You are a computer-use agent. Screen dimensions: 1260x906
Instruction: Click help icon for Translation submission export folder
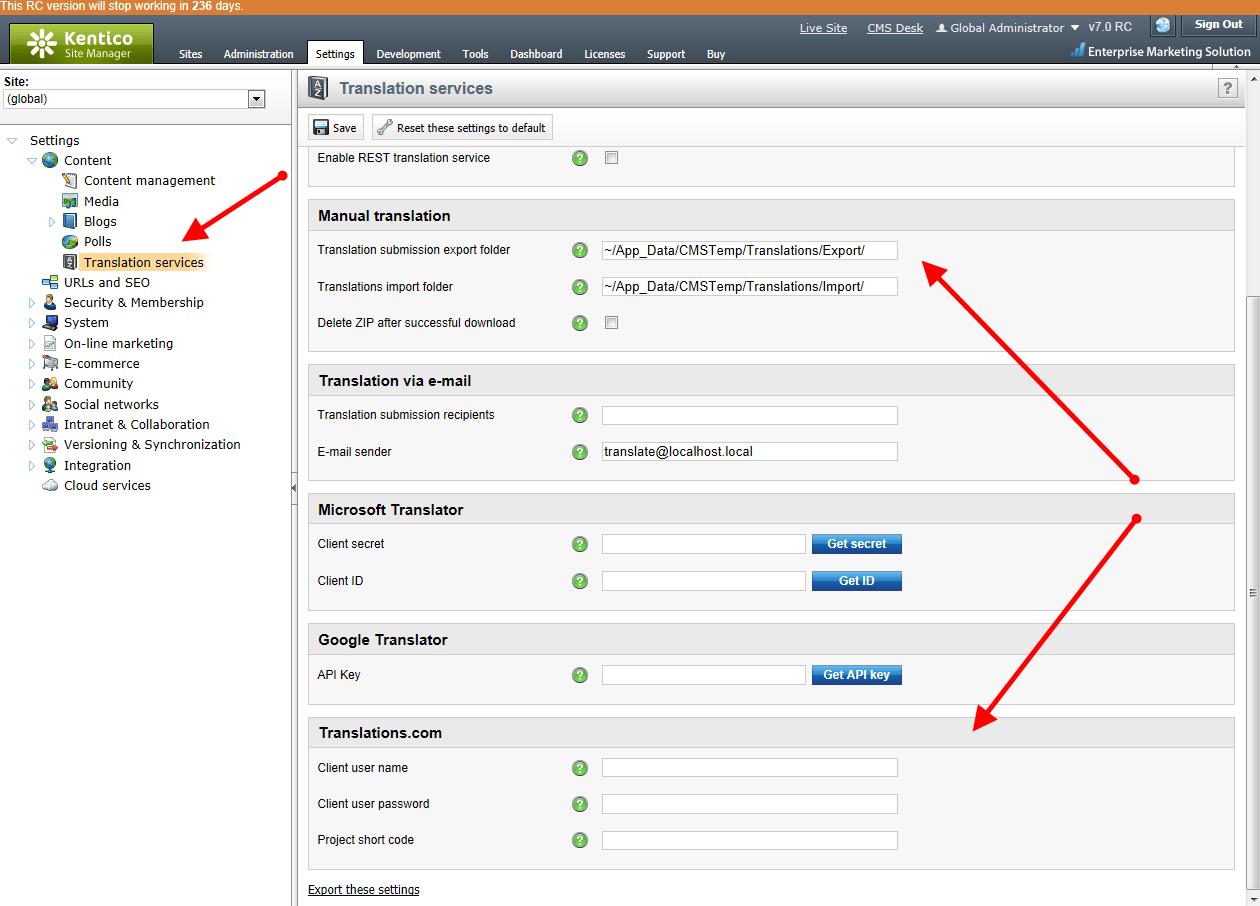(x=580, y=250)
